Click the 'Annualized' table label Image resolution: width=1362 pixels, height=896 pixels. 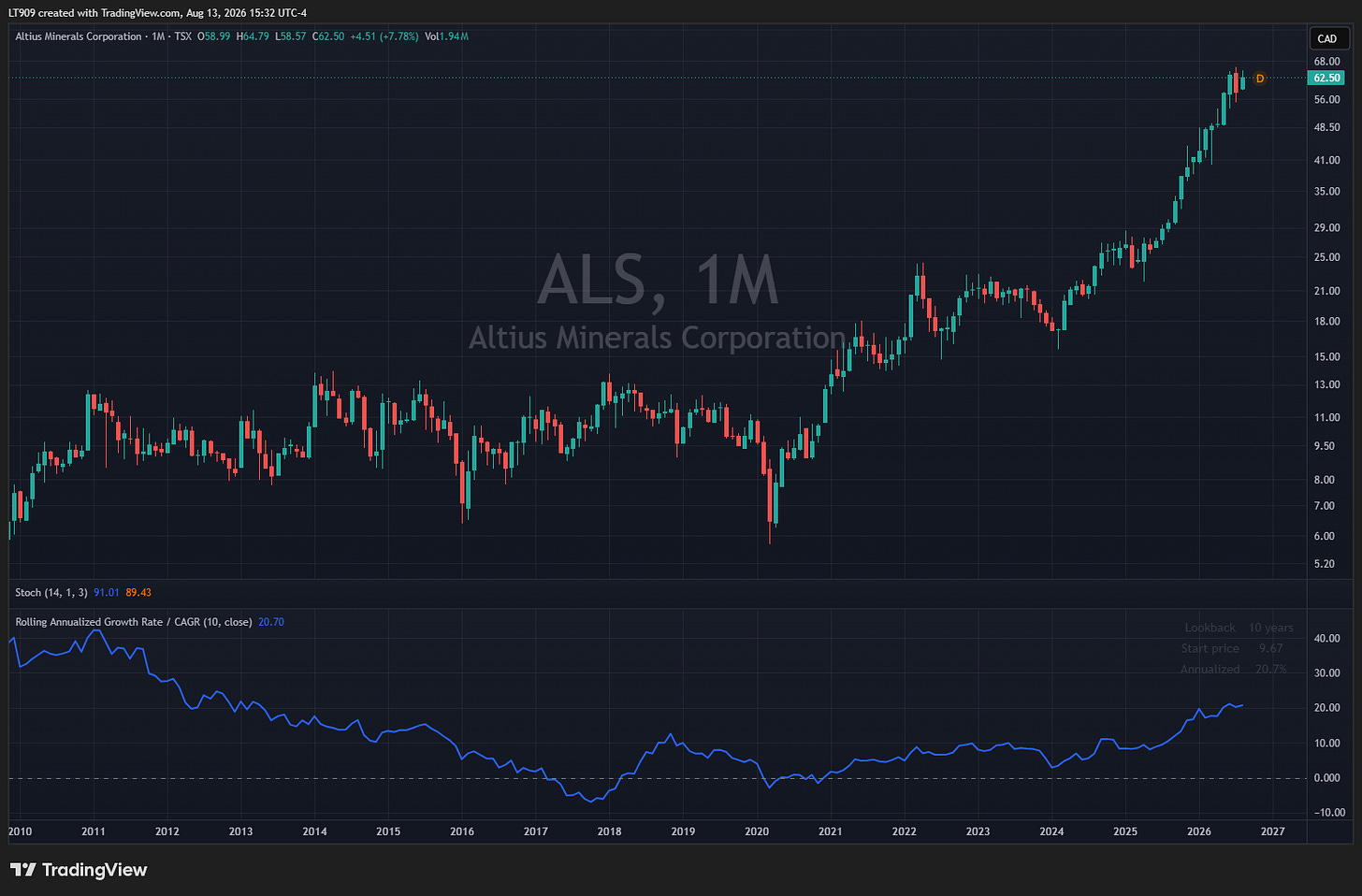(1210, 669)
